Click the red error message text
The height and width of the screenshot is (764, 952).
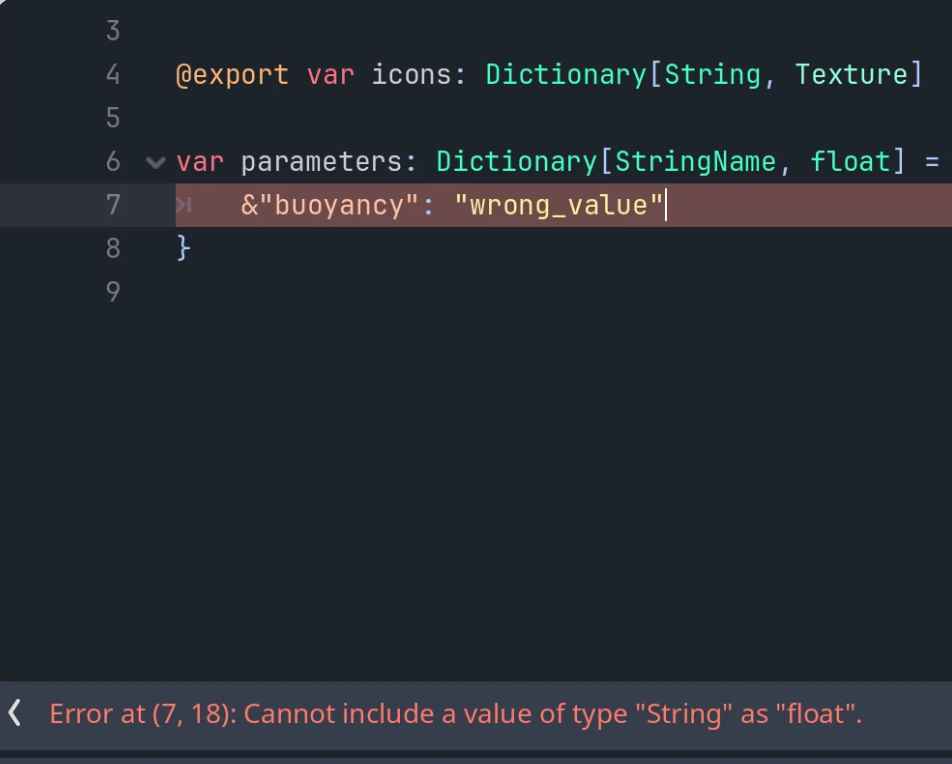(455, 714)
